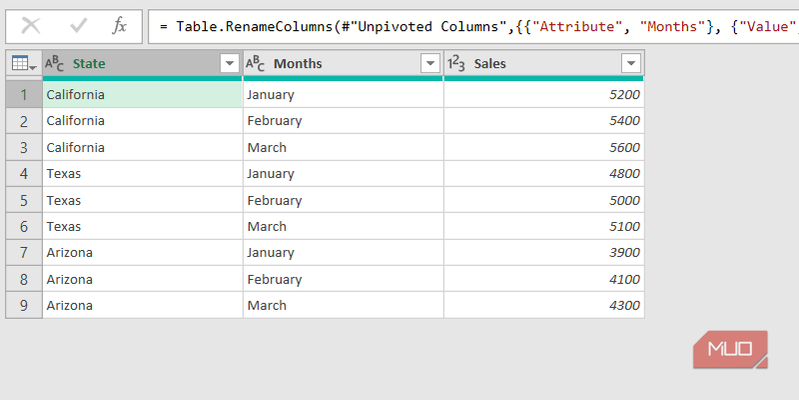
Task: Change State column data type icon
Action: pyautogui.click(x=55, y=64)
